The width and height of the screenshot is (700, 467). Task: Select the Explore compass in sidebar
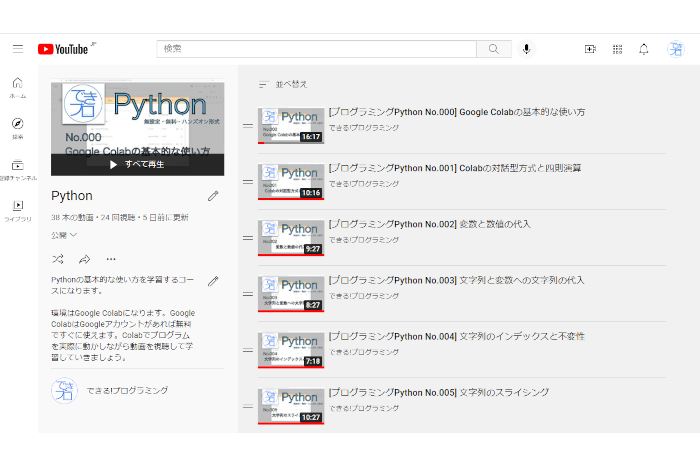pyautogui.click(x=18, y=129)
